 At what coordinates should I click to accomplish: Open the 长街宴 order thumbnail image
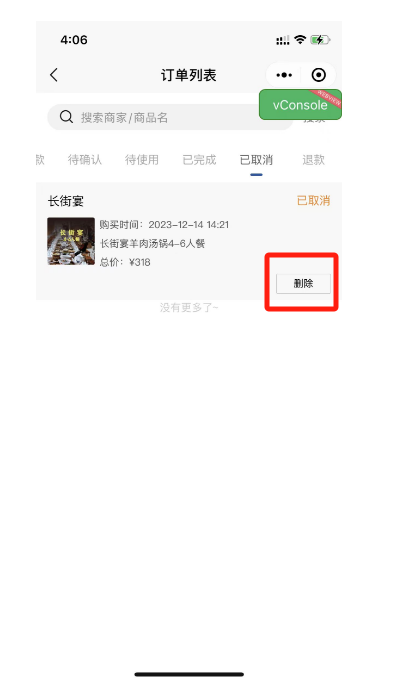pyautogui.click(x=71, y=241)
